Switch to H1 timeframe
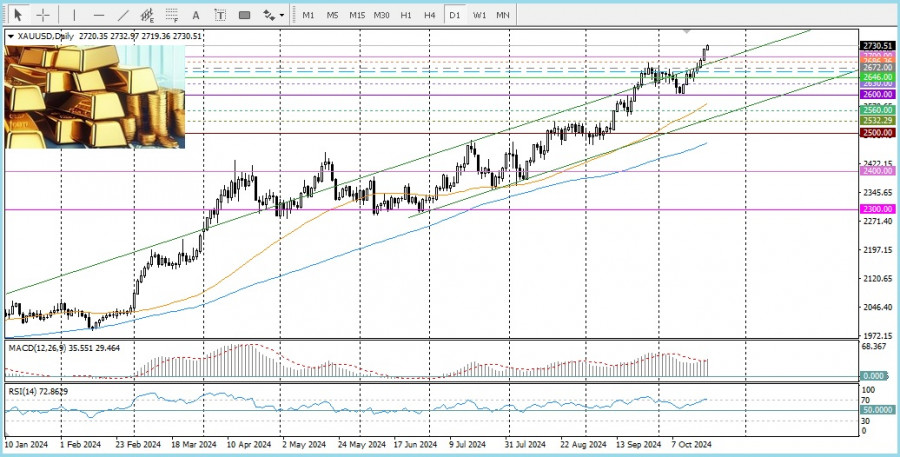 point(406,16)
